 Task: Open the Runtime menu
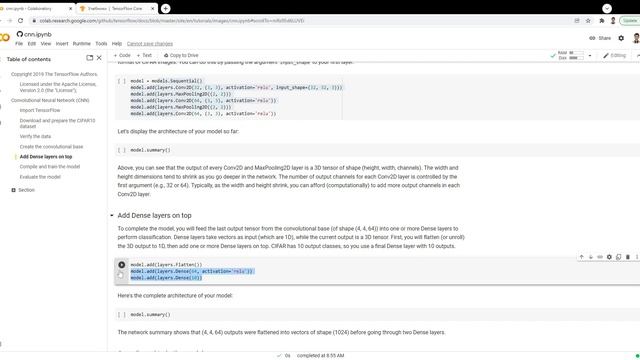pos(82,44)
